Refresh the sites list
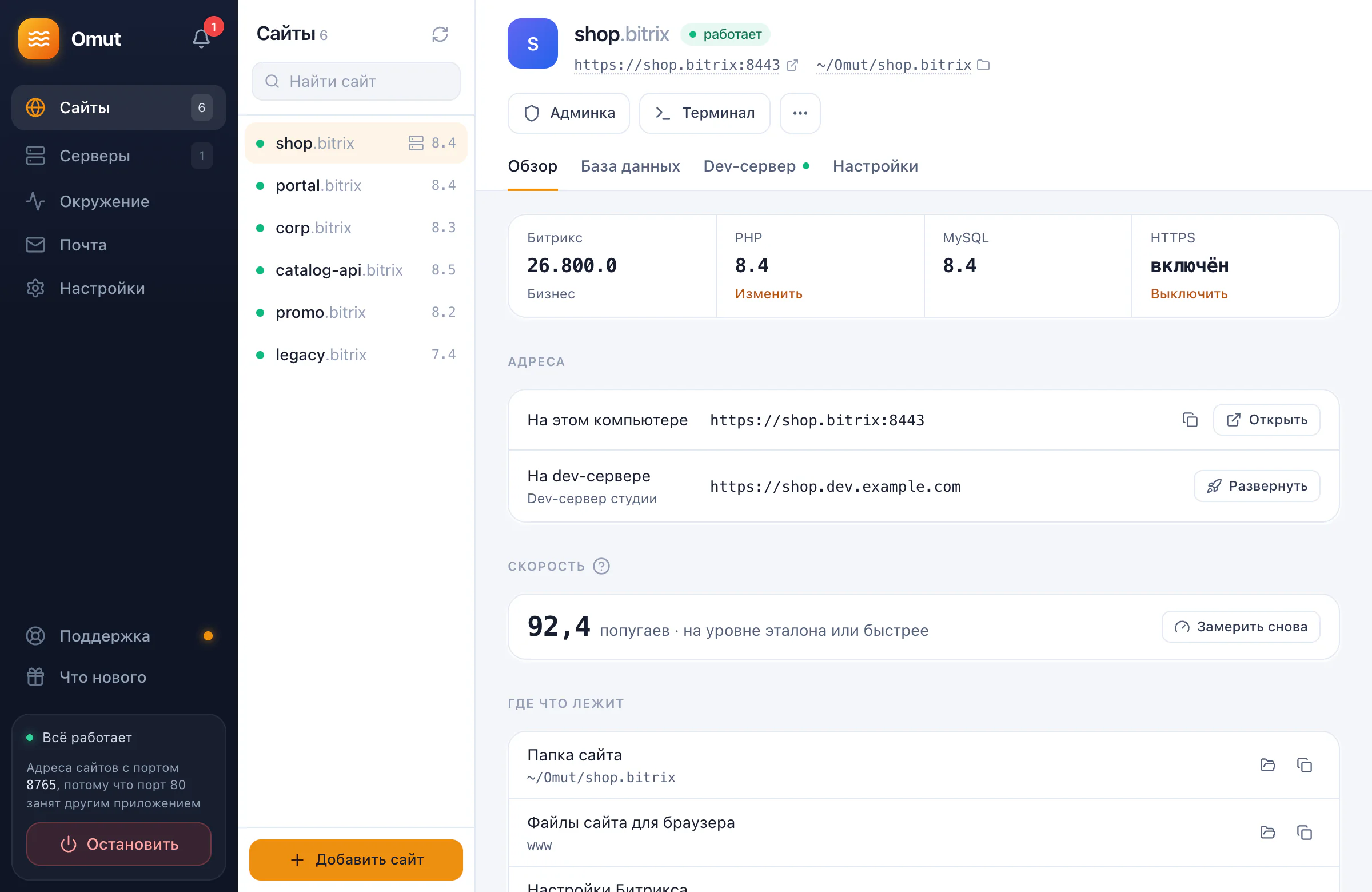 click(440, 35)
